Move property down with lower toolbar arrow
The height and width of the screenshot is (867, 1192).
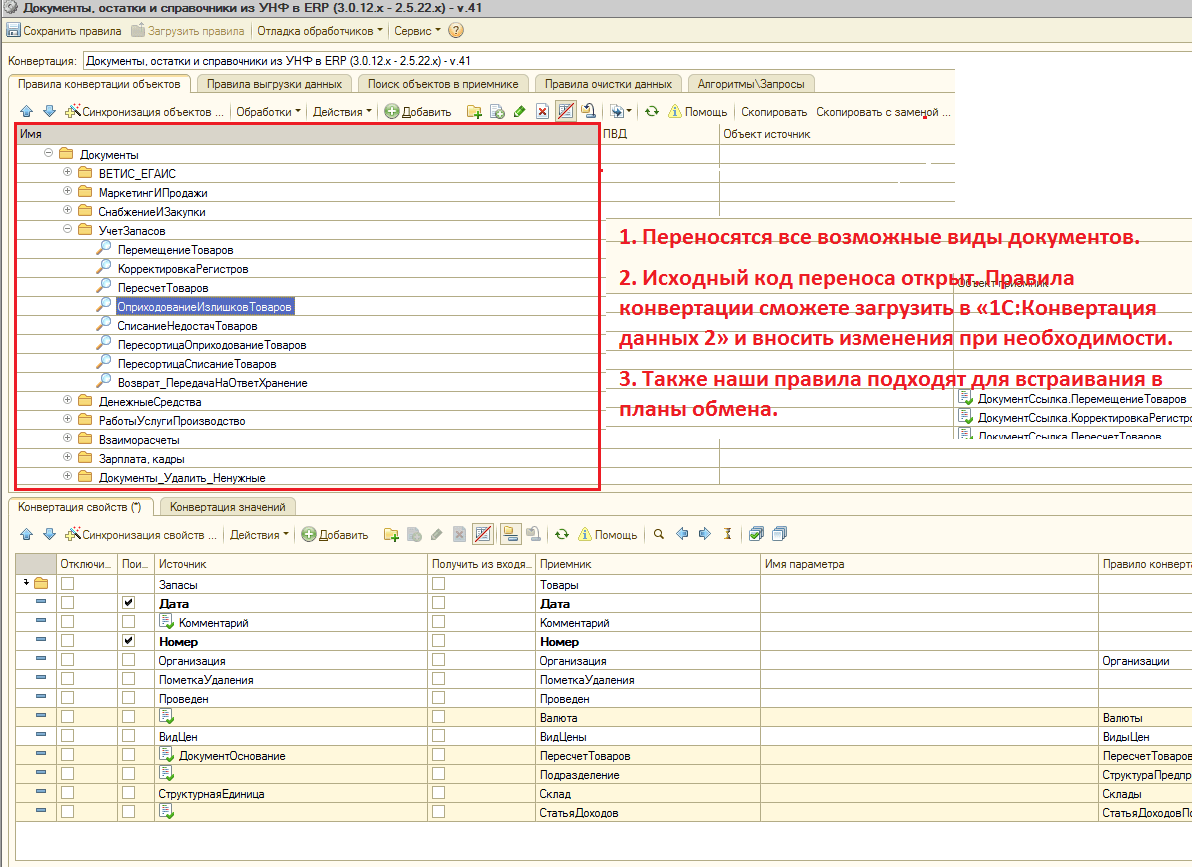click(x=49, y=534)
